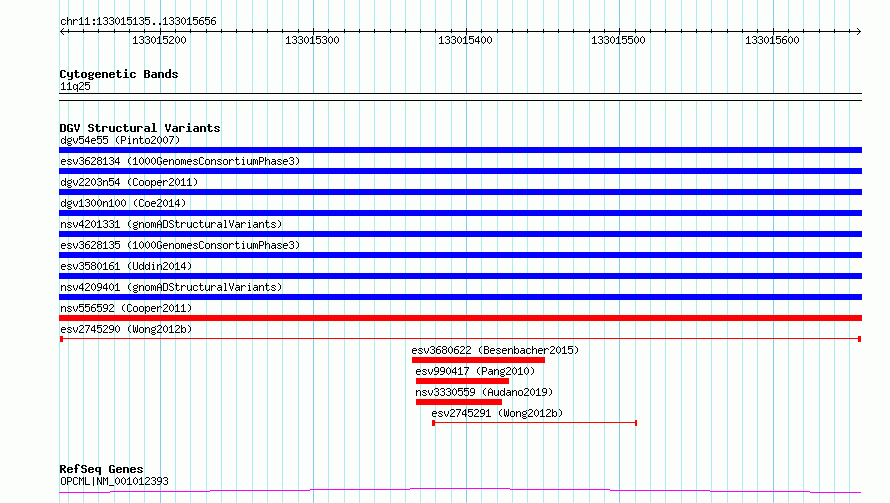Screen dimensions: 890x503
Task: Open esv2745291 (Wong2012b) variant label
Action: click(497, 413)
